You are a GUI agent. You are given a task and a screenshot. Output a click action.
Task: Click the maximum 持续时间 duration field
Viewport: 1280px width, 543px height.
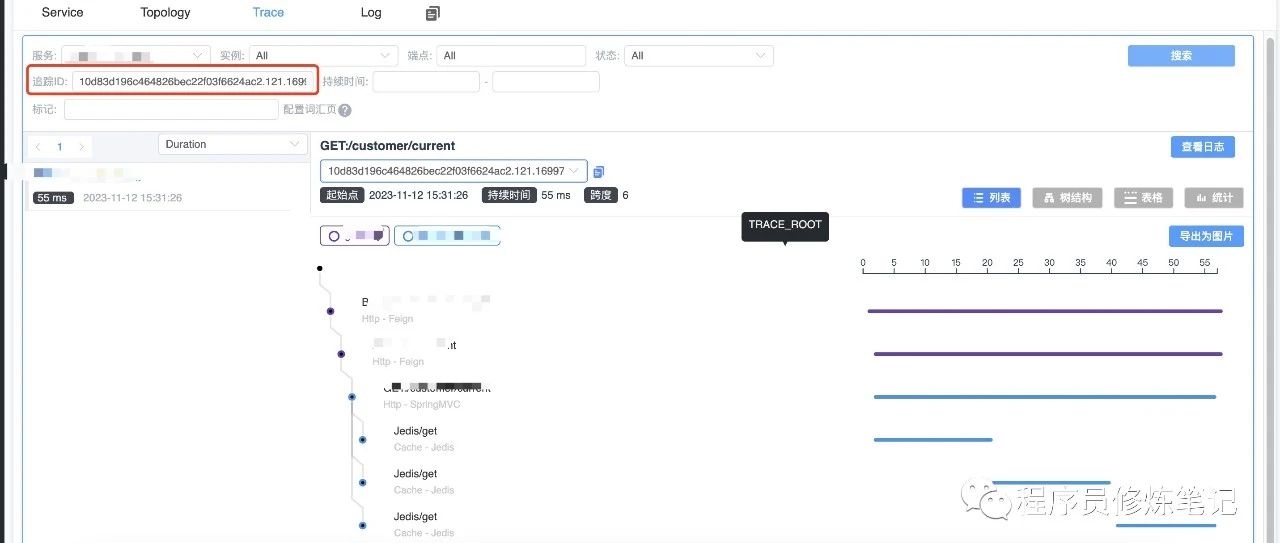click(x=546, y=81)
